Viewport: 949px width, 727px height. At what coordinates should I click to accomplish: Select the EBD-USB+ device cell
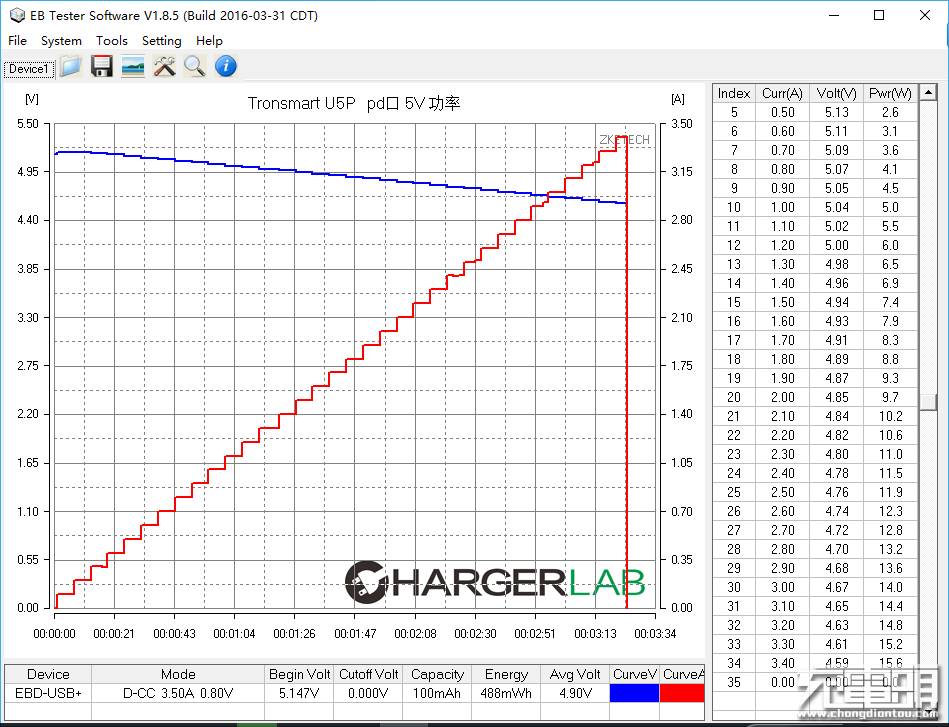point(48,693)
